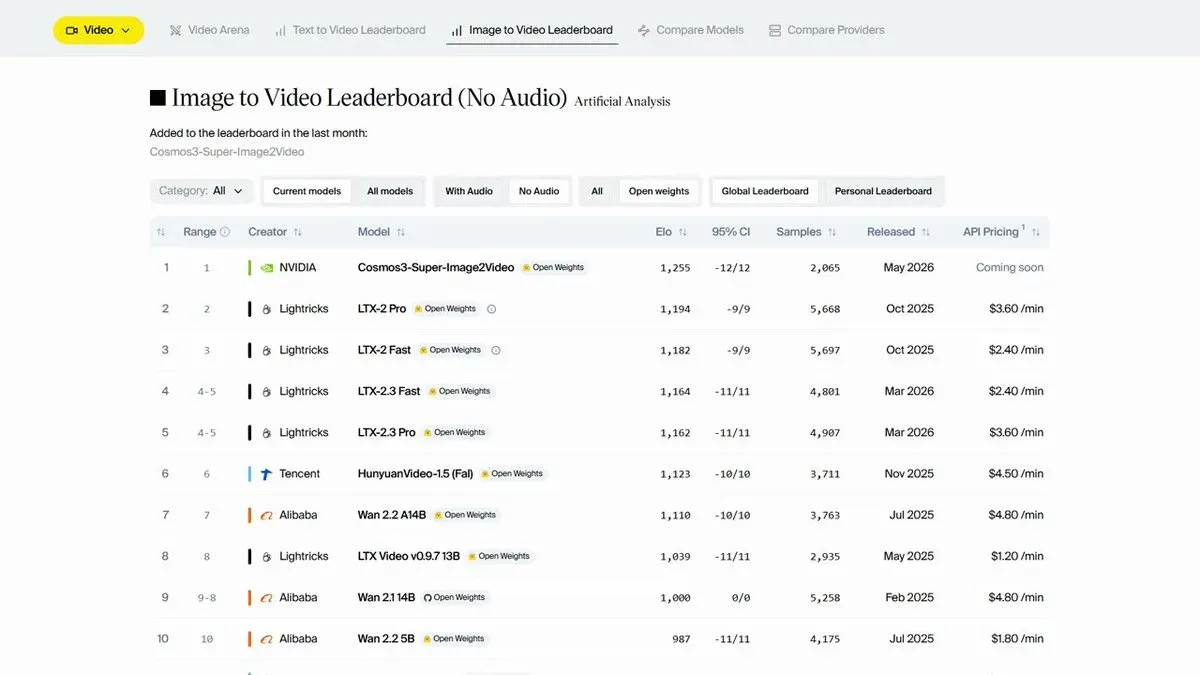Click info icon beside Range column header
Viewport: 1200px width, 675px height.
[x=225, y=232]
